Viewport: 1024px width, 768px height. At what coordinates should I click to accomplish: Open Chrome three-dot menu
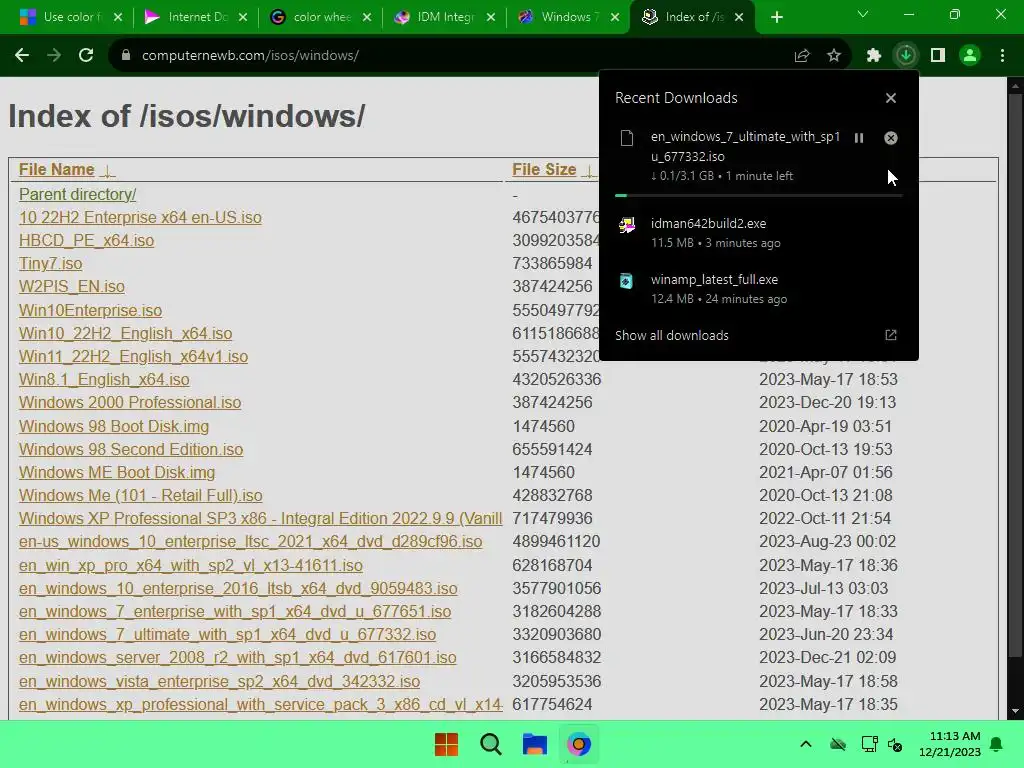[1002, 56]
